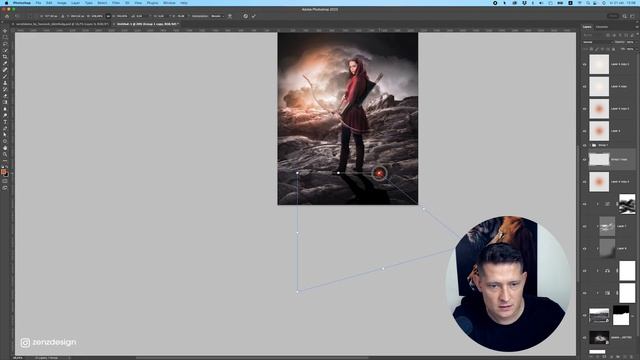Click the foreground color swatch

pyautogui.click(x=4, y=172)
